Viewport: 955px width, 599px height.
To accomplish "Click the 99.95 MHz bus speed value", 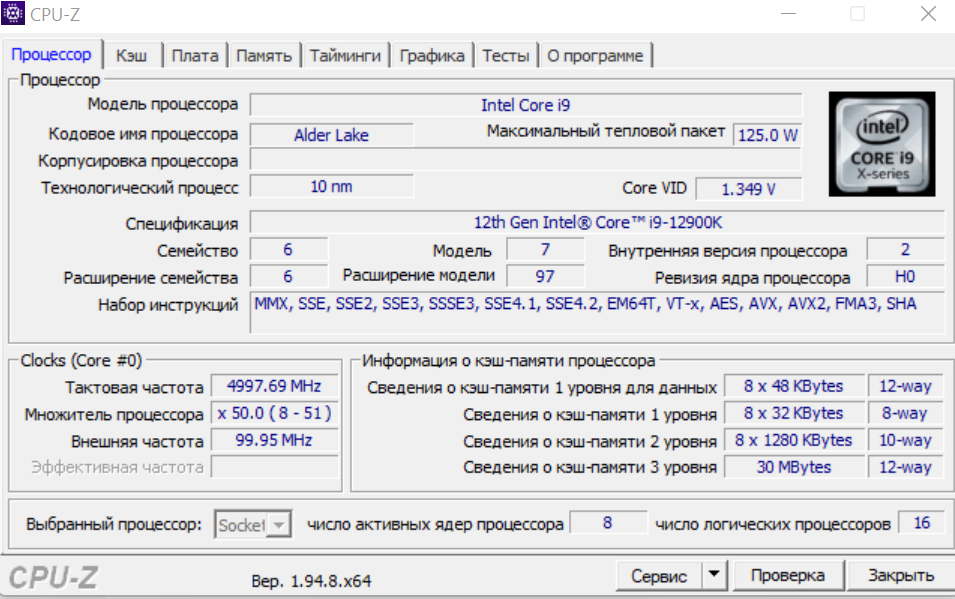I will 274,440.
